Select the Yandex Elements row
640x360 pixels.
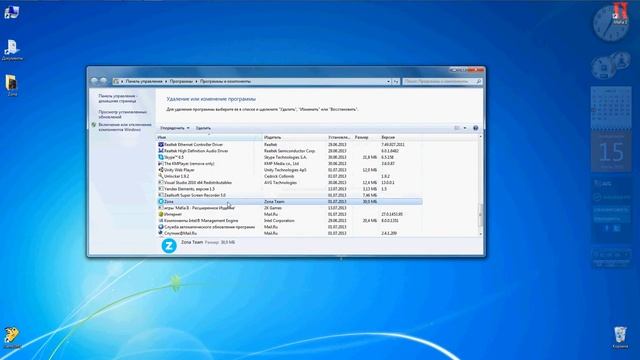click(289, 189)
